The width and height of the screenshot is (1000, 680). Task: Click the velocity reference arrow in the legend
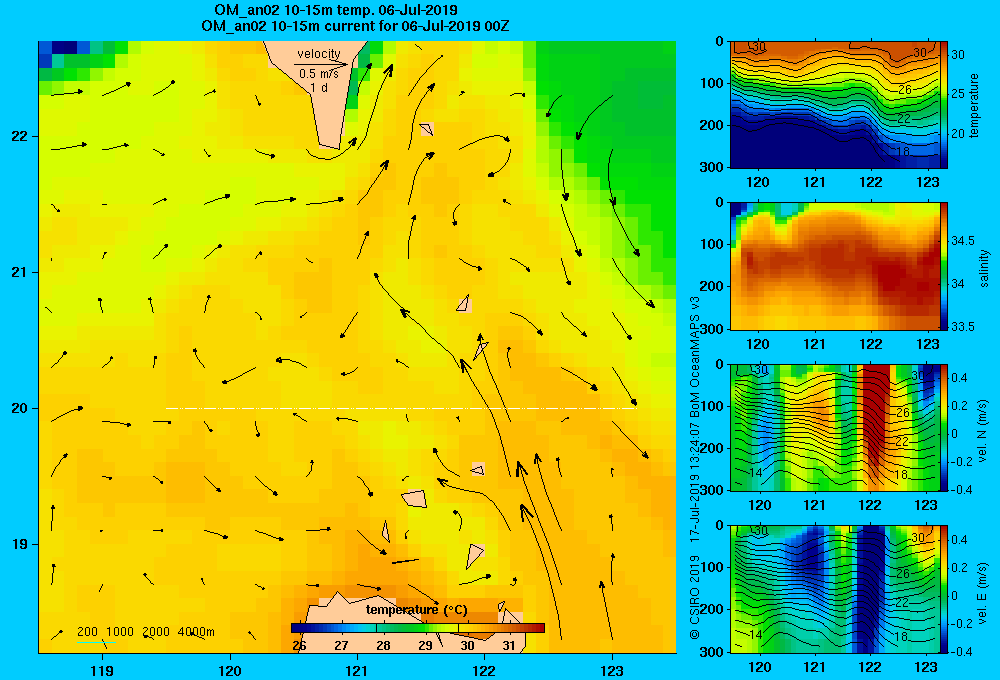(321, 64)
